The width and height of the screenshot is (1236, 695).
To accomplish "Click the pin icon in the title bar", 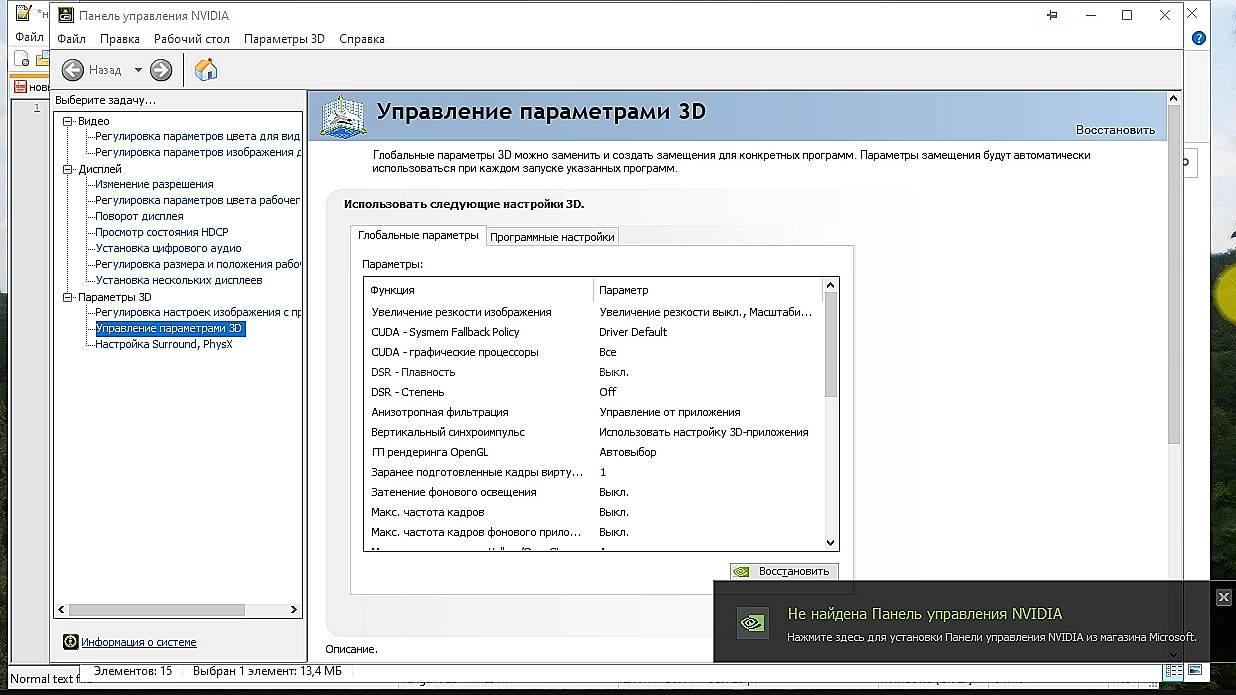I will click(x=1051, y=15).
